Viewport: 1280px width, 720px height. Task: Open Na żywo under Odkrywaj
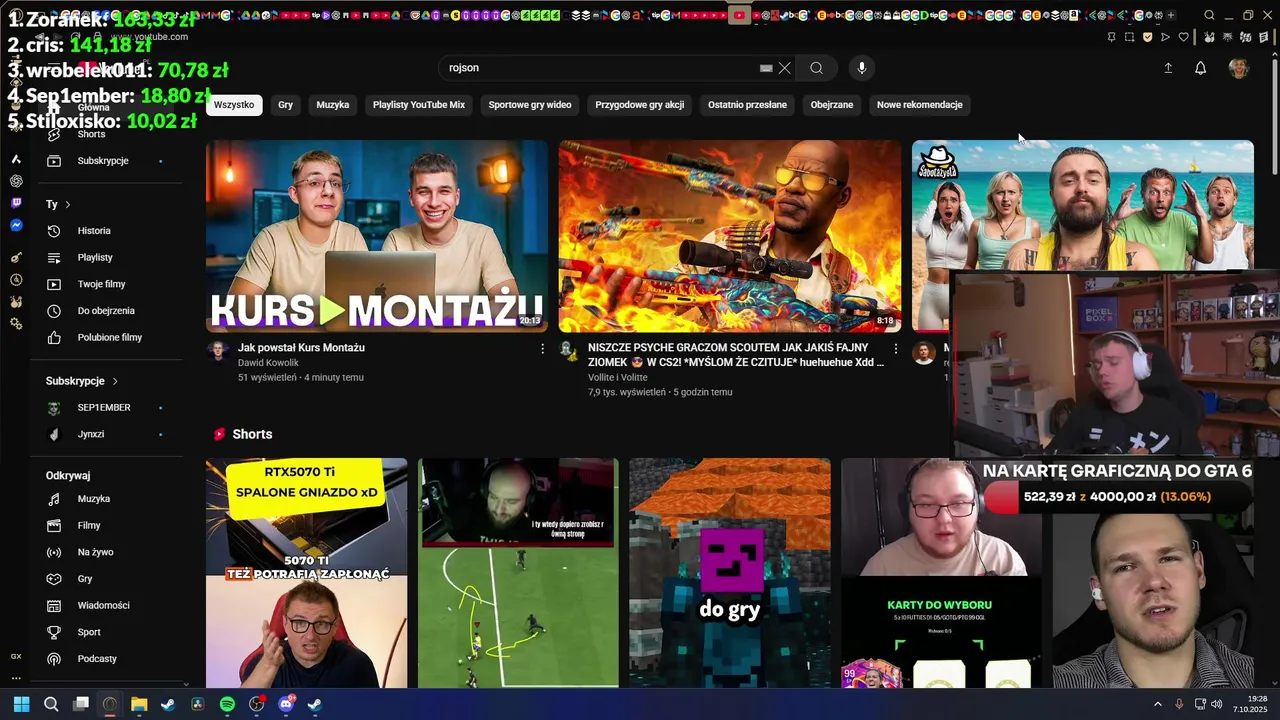[x=107, y=552]
